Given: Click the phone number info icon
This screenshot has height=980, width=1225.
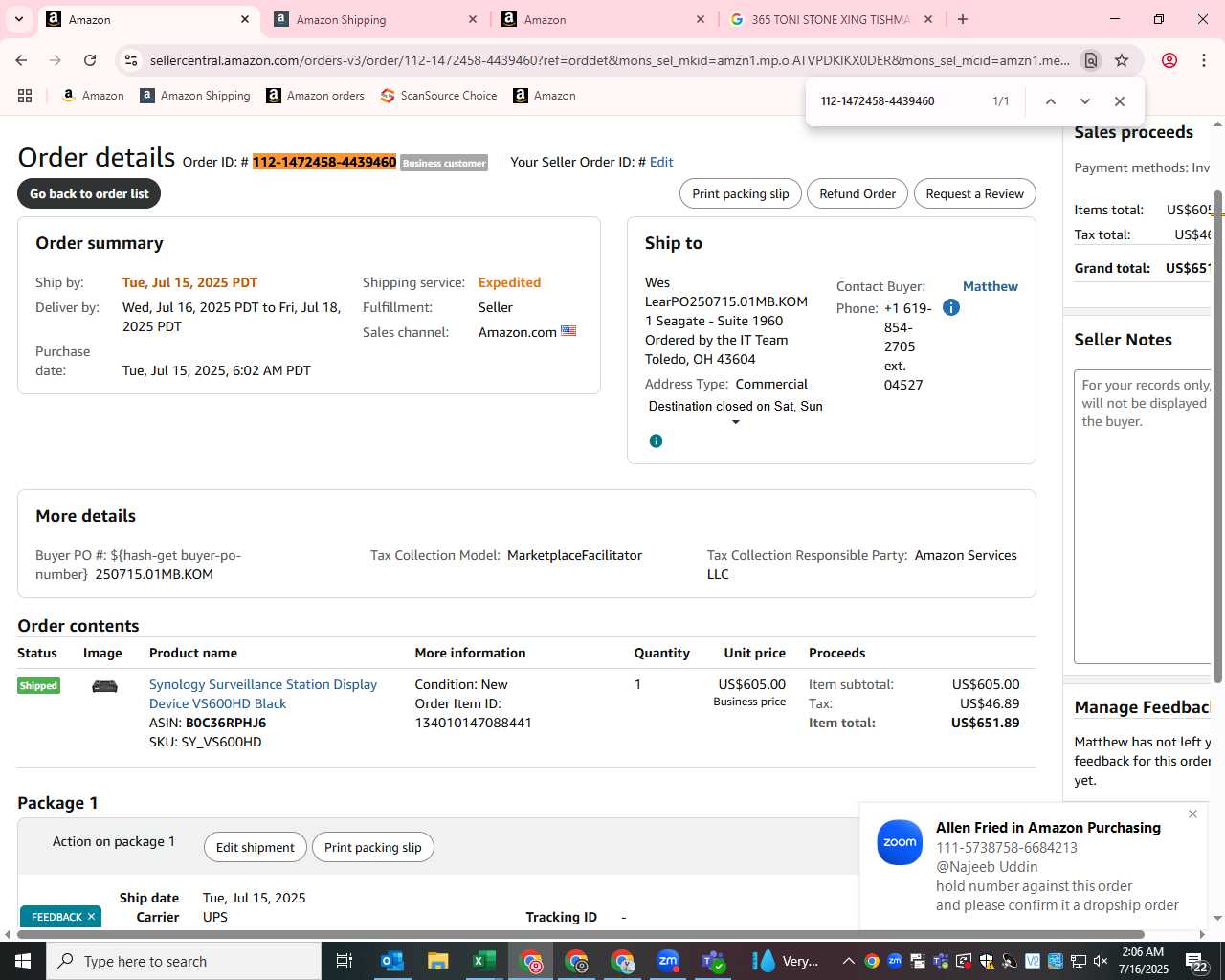Looking at the screenshot, I should pyautogui.click(x=950, y=307).
